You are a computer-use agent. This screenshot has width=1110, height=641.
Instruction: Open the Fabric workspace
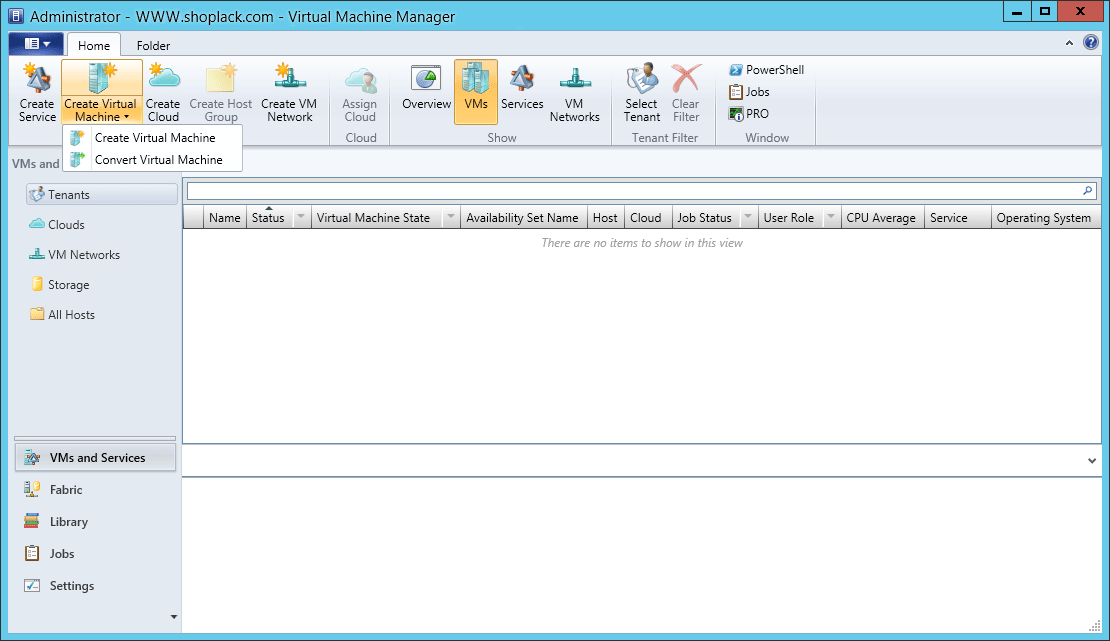click(53, 489)
